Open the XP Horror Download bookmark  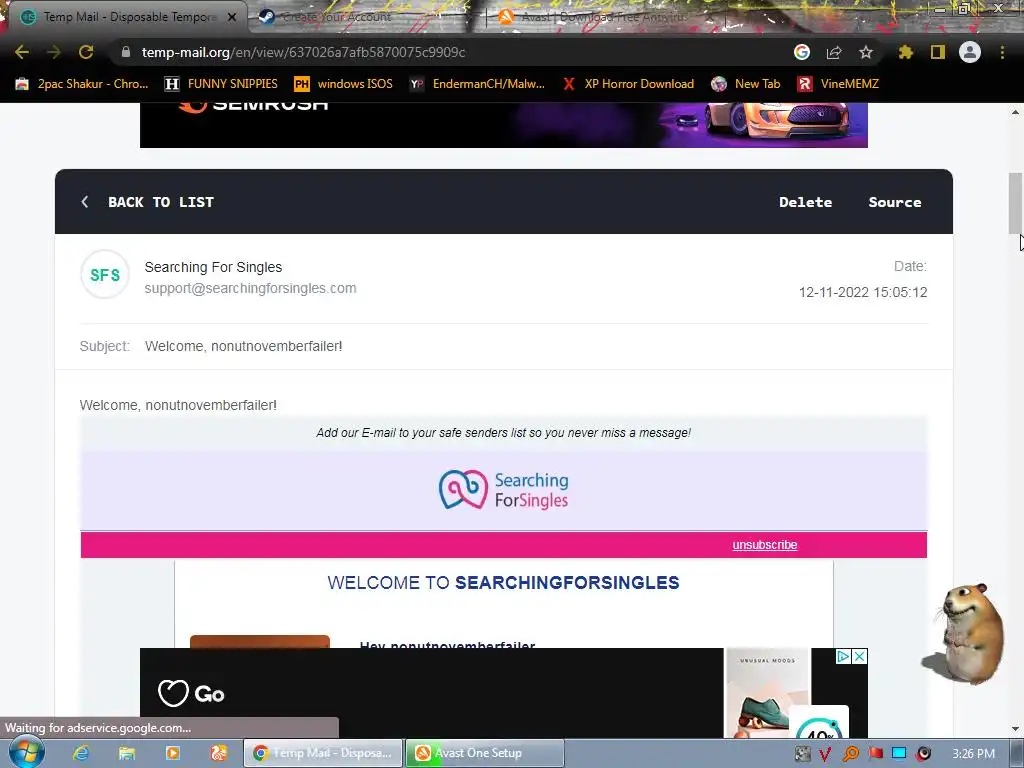628,84
